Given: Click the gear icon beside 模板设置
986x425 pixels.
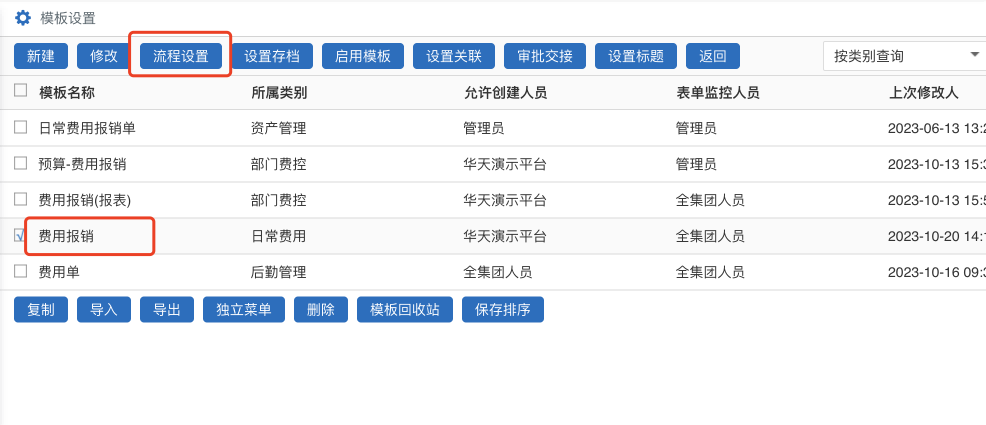Looking at the screenshot, I should pyautogui.click(x=23, y=17).
